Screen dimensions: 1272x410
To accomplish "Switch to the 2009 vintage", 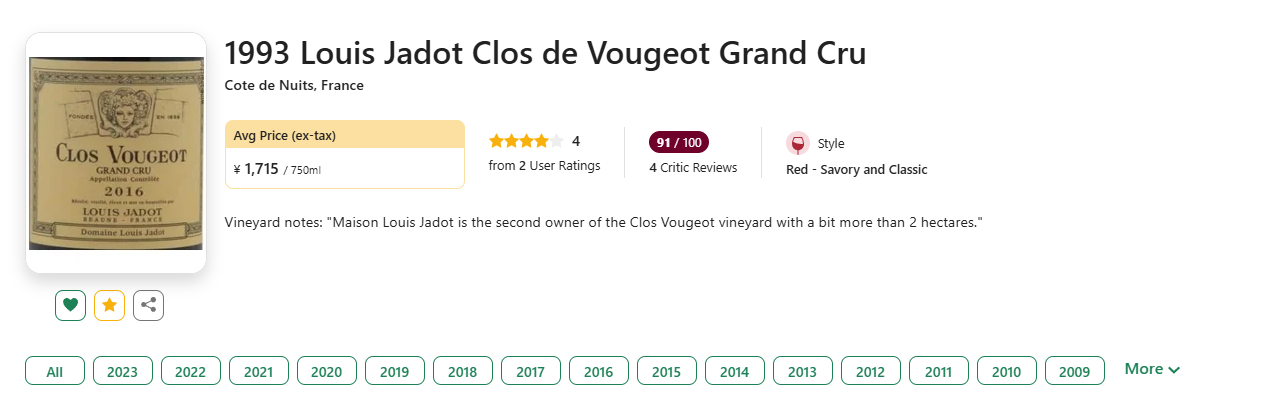I will click(1075, 371).
